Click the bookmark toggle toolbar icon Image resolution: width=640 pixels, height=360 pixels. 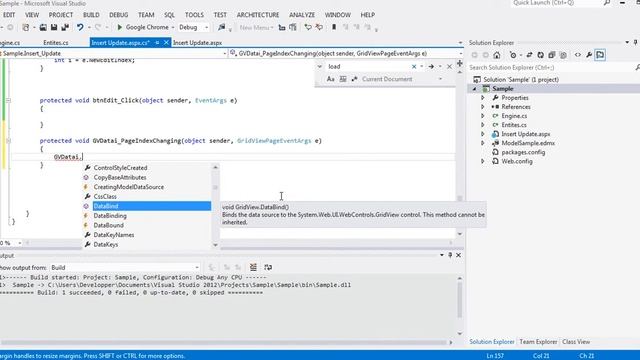pos(334,27)
